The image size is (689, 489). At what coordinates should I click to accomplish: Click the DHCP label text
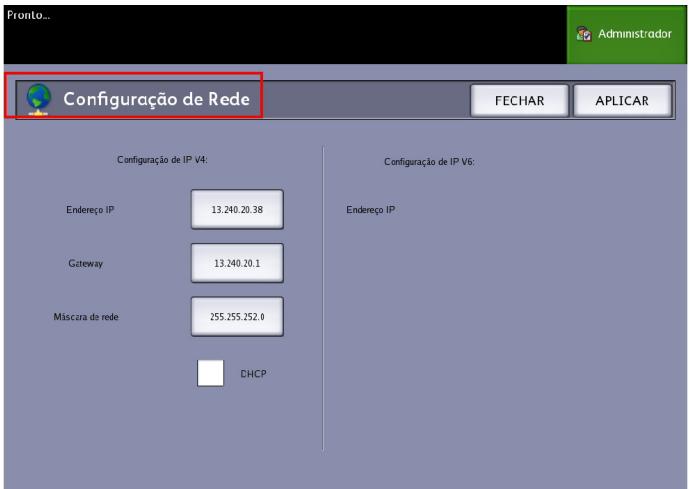pyautogui.click(x=253, y=374)
